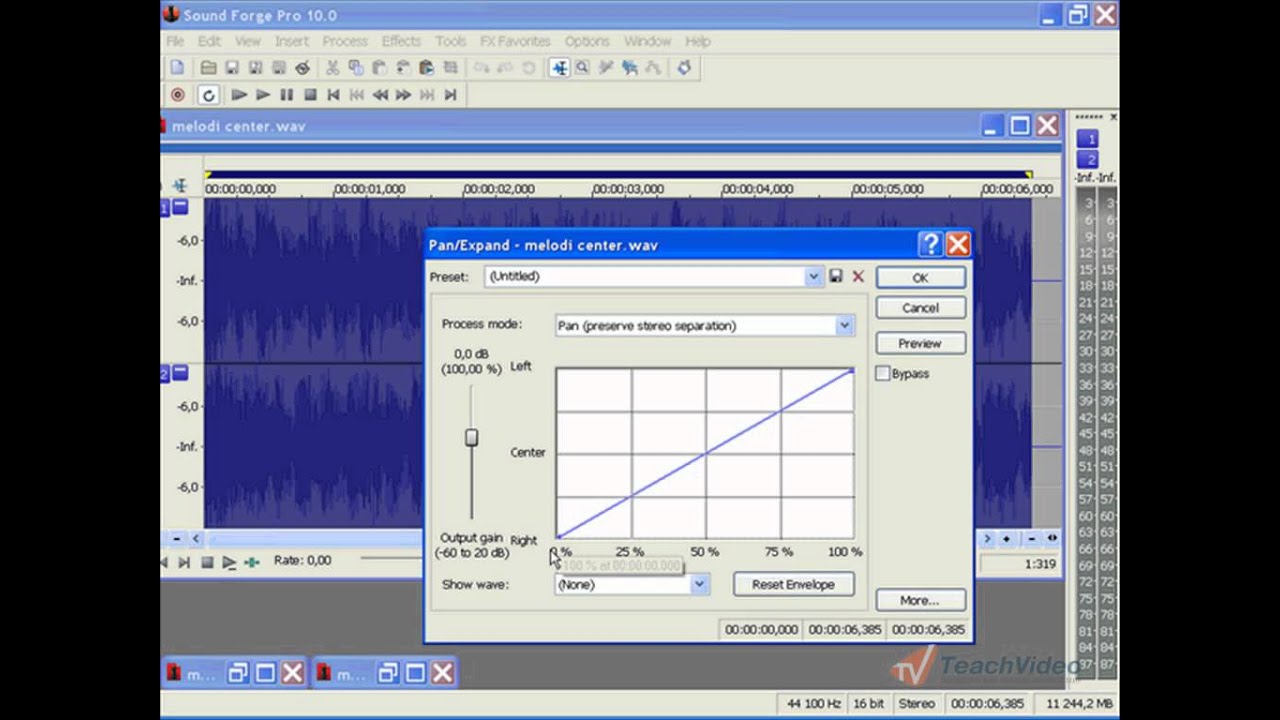
Task: Click Go to Start in main transport
Action: (x=333, y=95)
